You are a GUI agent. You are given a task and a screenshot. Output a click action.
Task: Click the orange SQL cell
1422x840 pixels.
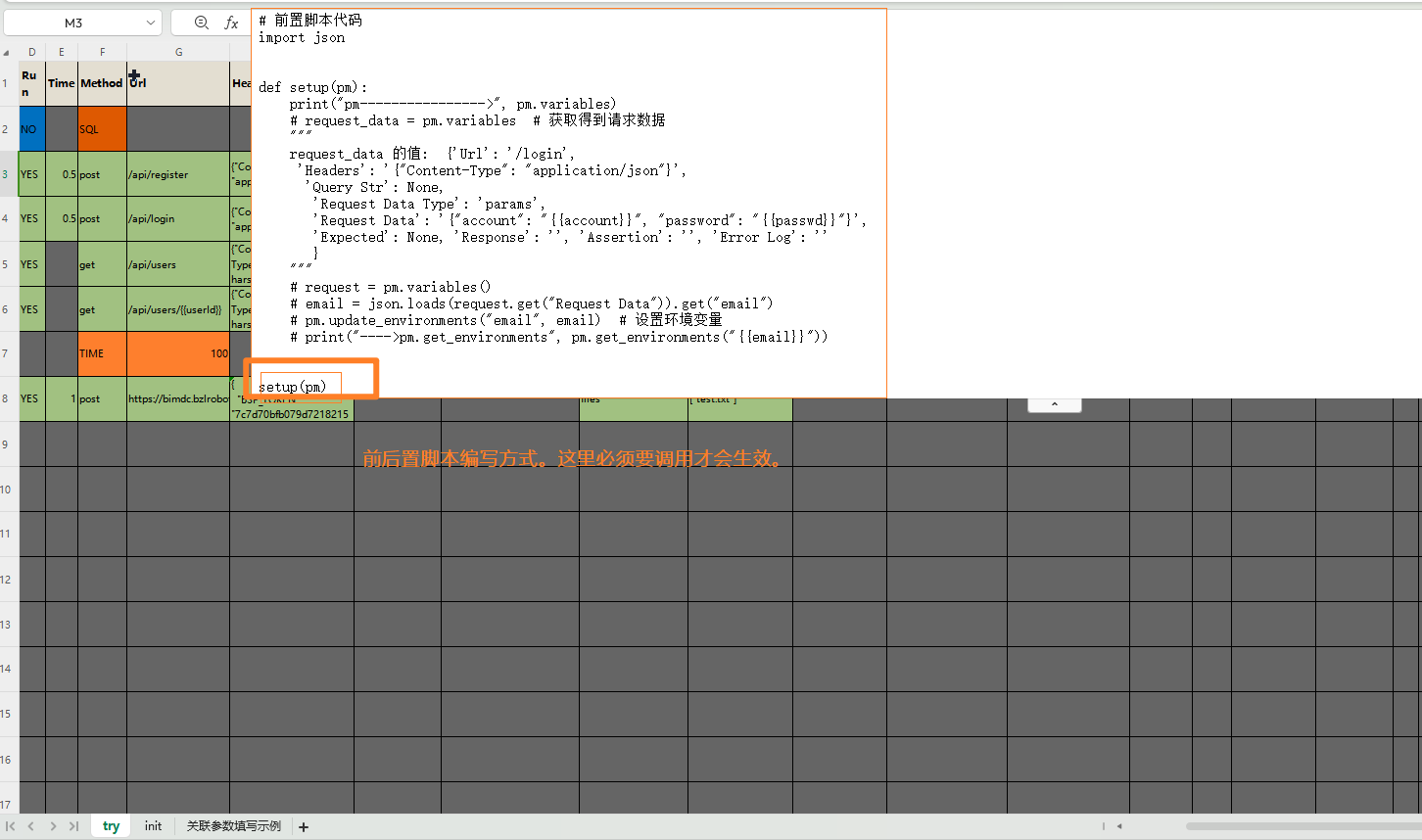click(102, 129)
